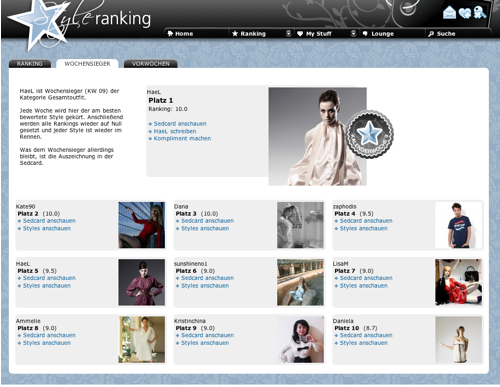Expand the Ranking menu dropdown arrow
Screen dimensions: 500x387
point(289,33)
